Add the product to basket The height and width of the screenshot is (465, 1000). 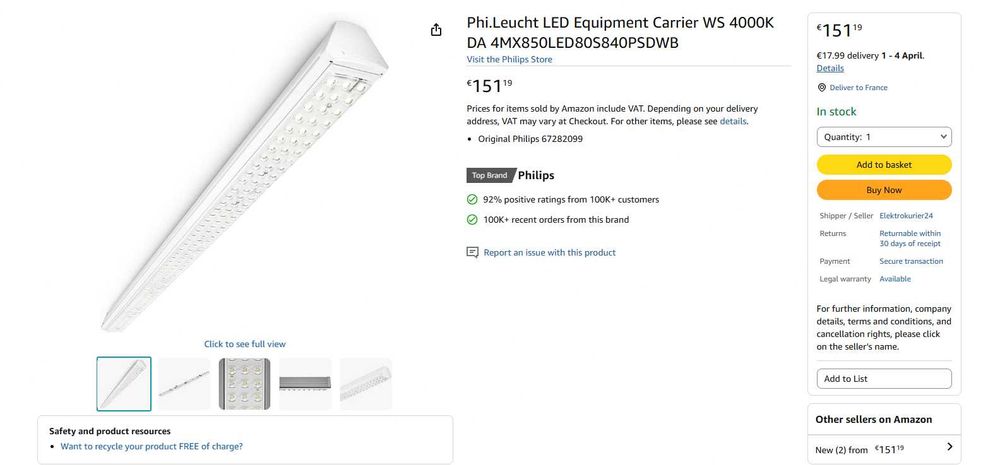pos(884,165)
